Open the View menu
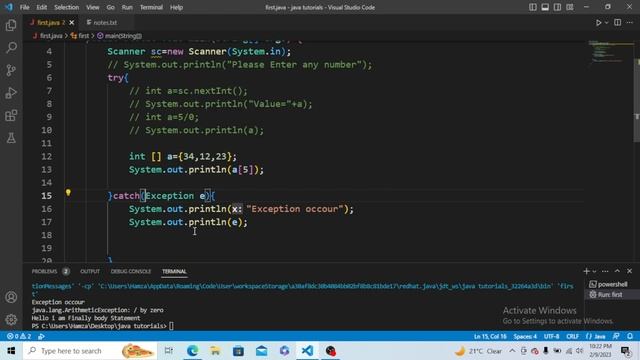 [x=93, y=7]
